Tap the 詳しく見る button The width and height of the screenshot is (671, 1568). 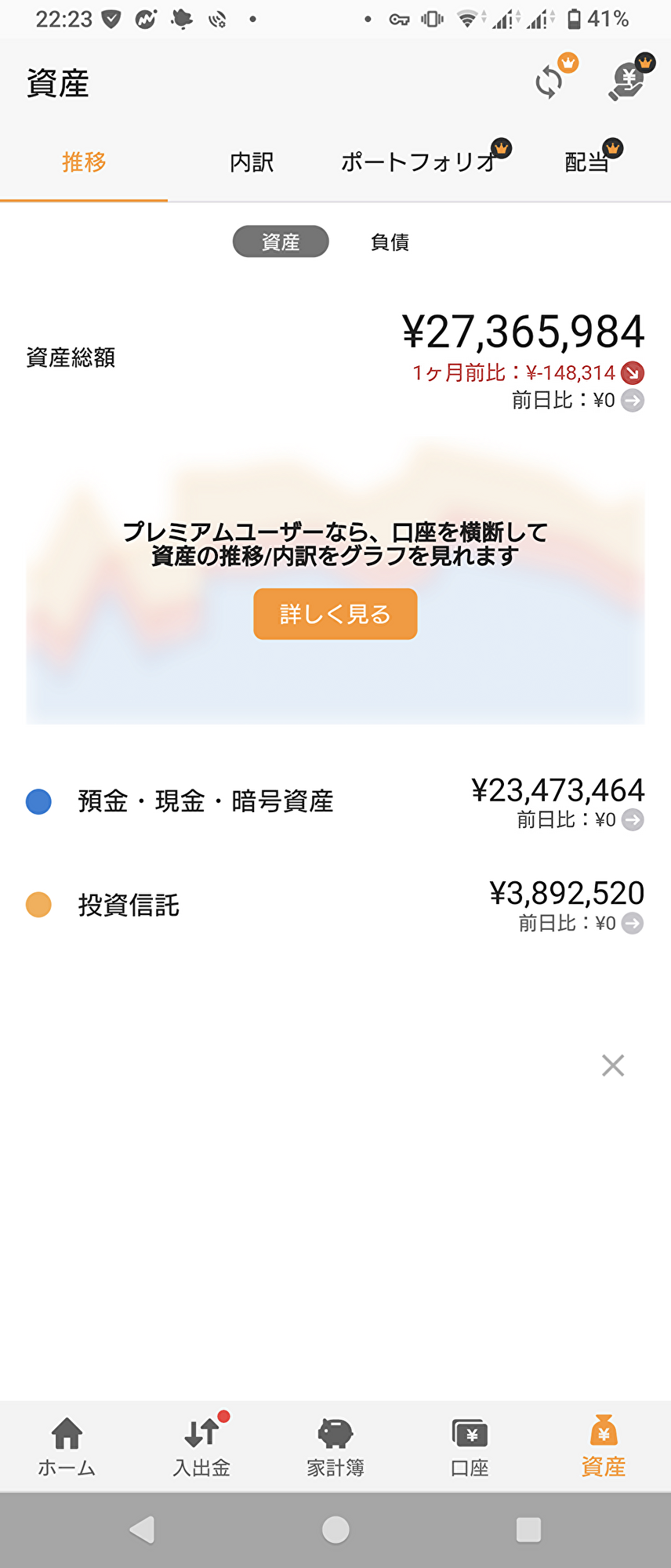coord(335,614)
